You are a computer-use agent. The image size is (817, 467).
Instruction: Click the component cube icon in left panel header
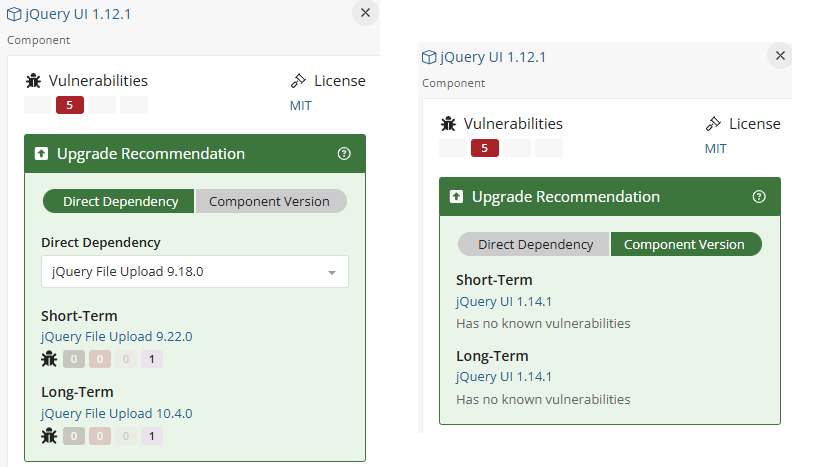[x=14, y=14]
